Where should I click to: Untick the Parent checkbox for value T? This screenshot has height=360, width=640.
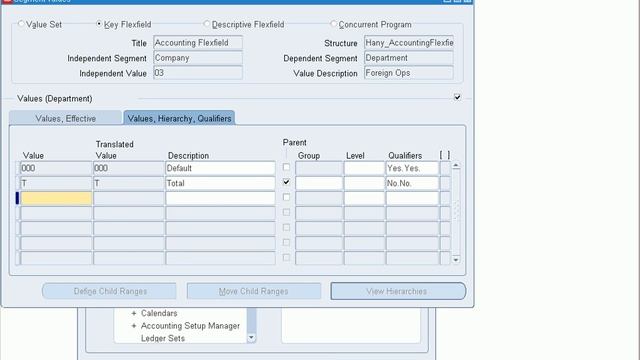click(x=286, y=182)
